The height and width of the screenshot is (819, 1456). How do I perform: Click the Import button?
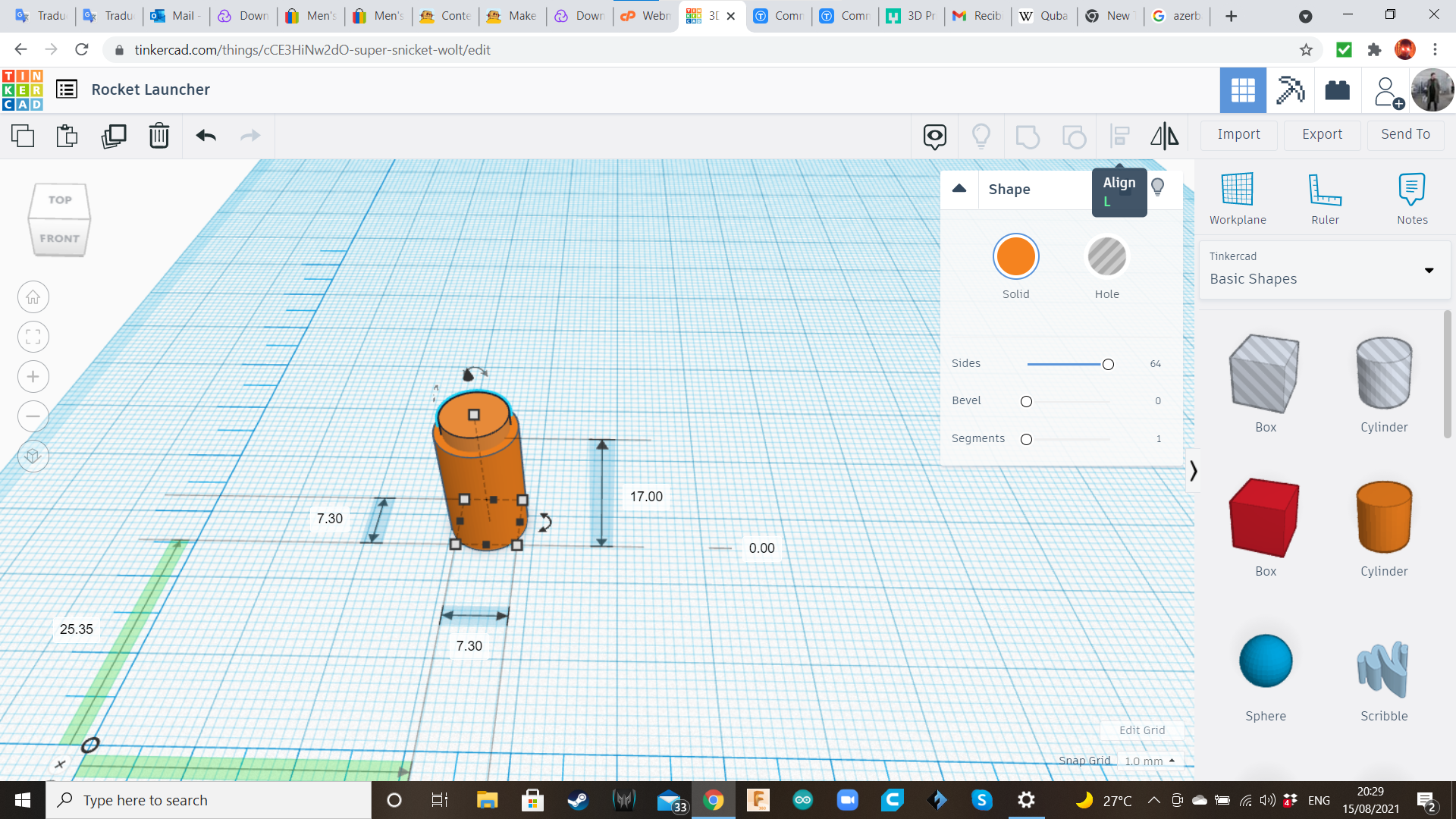(x=1238, y=134)
